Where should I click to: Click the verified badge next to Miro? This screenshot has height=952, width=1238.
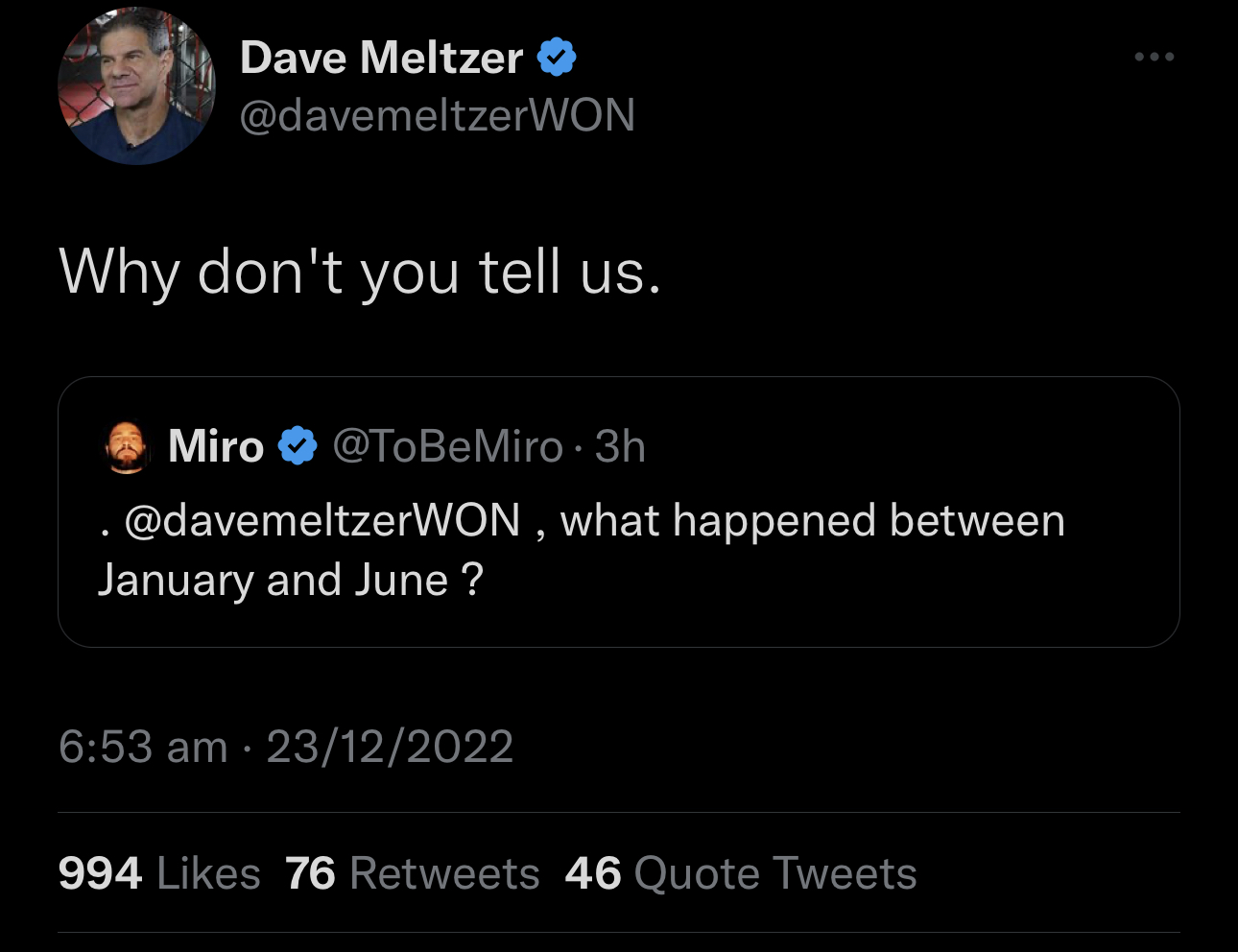pos(298,446)
